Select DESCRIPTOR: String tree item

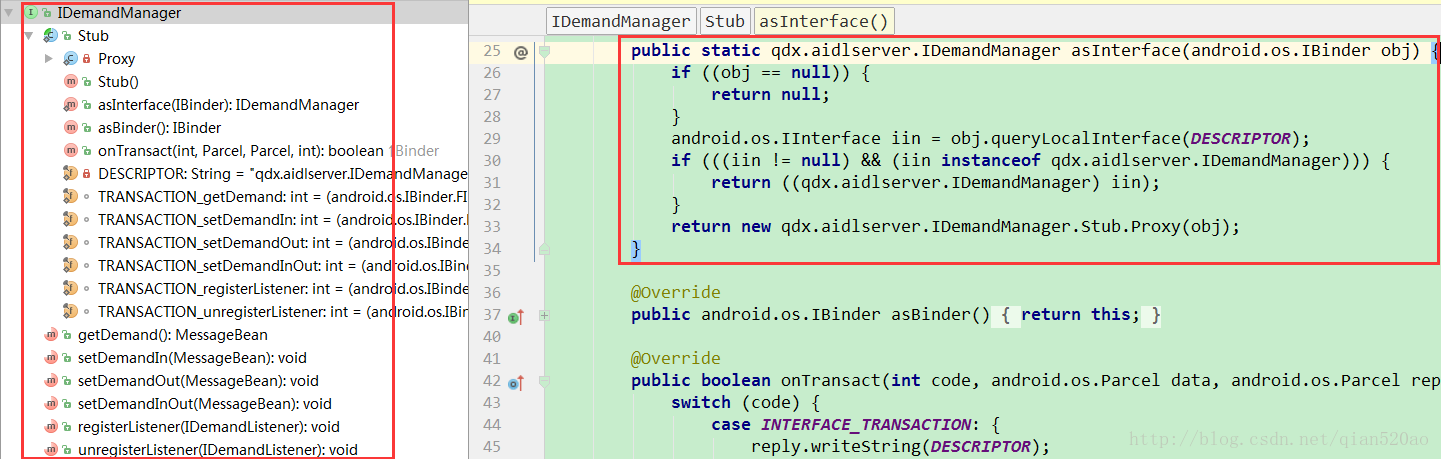283,174
